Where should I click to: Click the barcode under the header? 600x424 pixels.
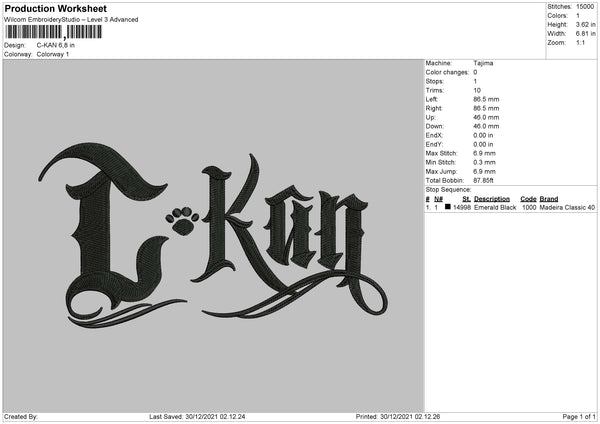pos(54,32)
